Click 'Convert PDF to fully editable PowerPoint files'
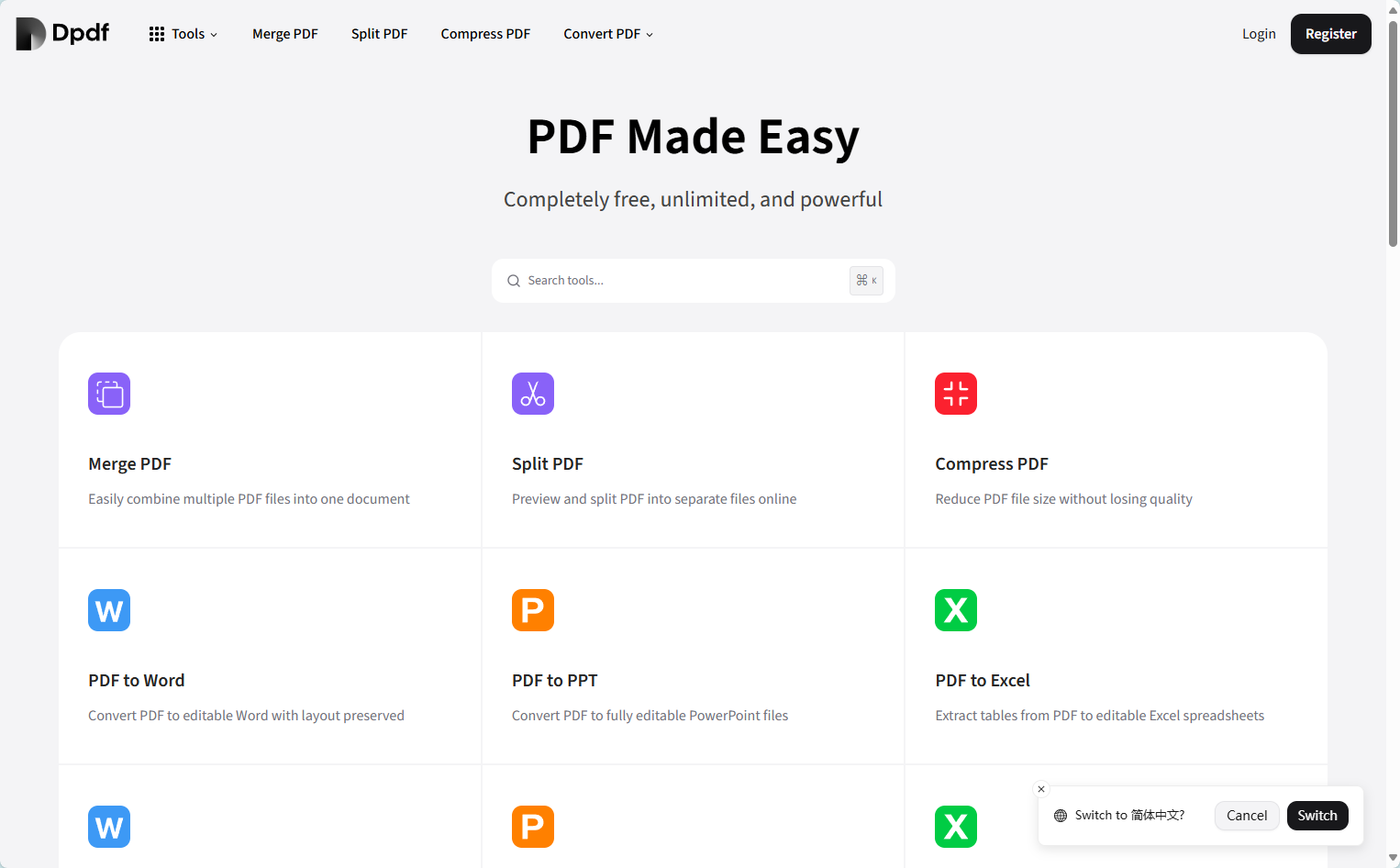 pos(650,716)
